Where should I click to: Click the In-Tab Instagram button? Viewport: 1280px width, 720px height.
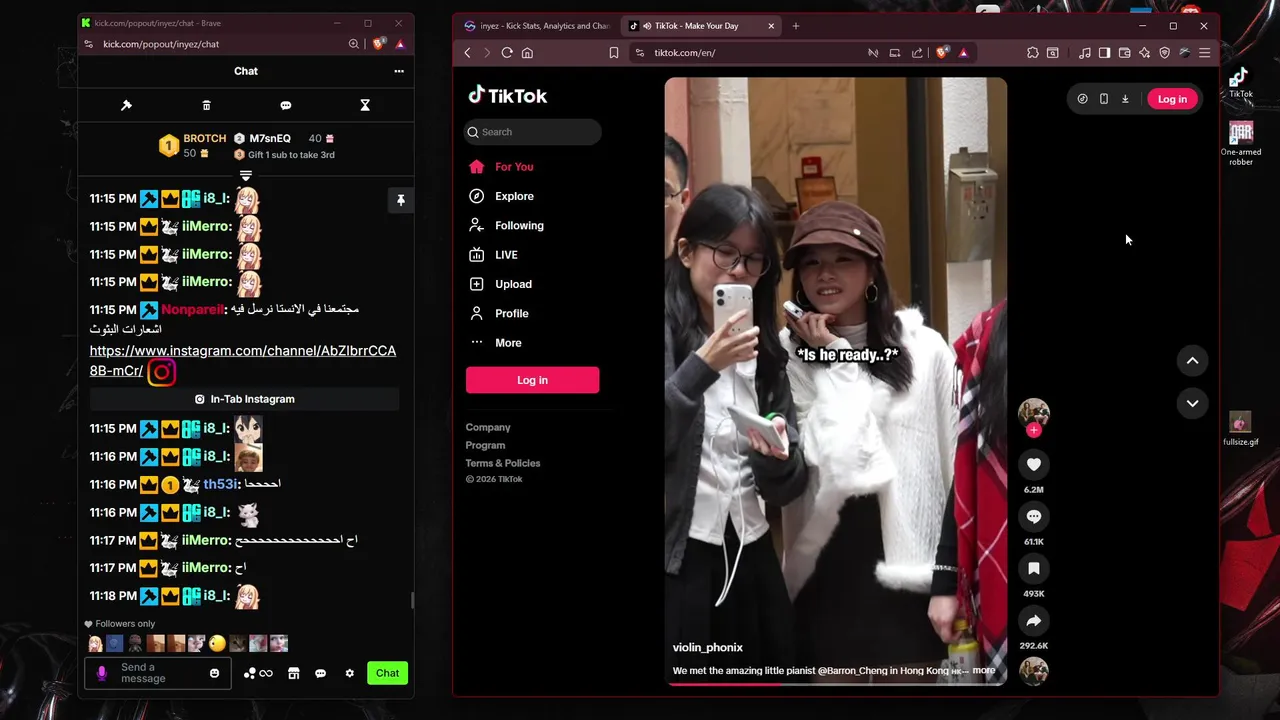pyautogui.click(x=245, y=399)
